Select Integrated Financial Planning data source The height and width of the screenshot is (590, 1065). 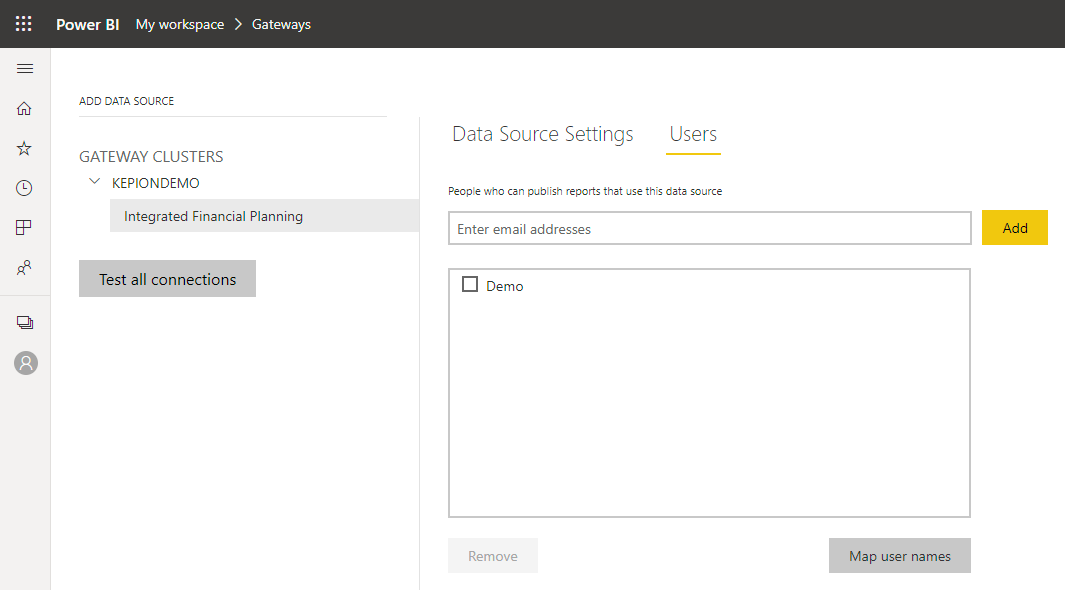click(264, 216)
